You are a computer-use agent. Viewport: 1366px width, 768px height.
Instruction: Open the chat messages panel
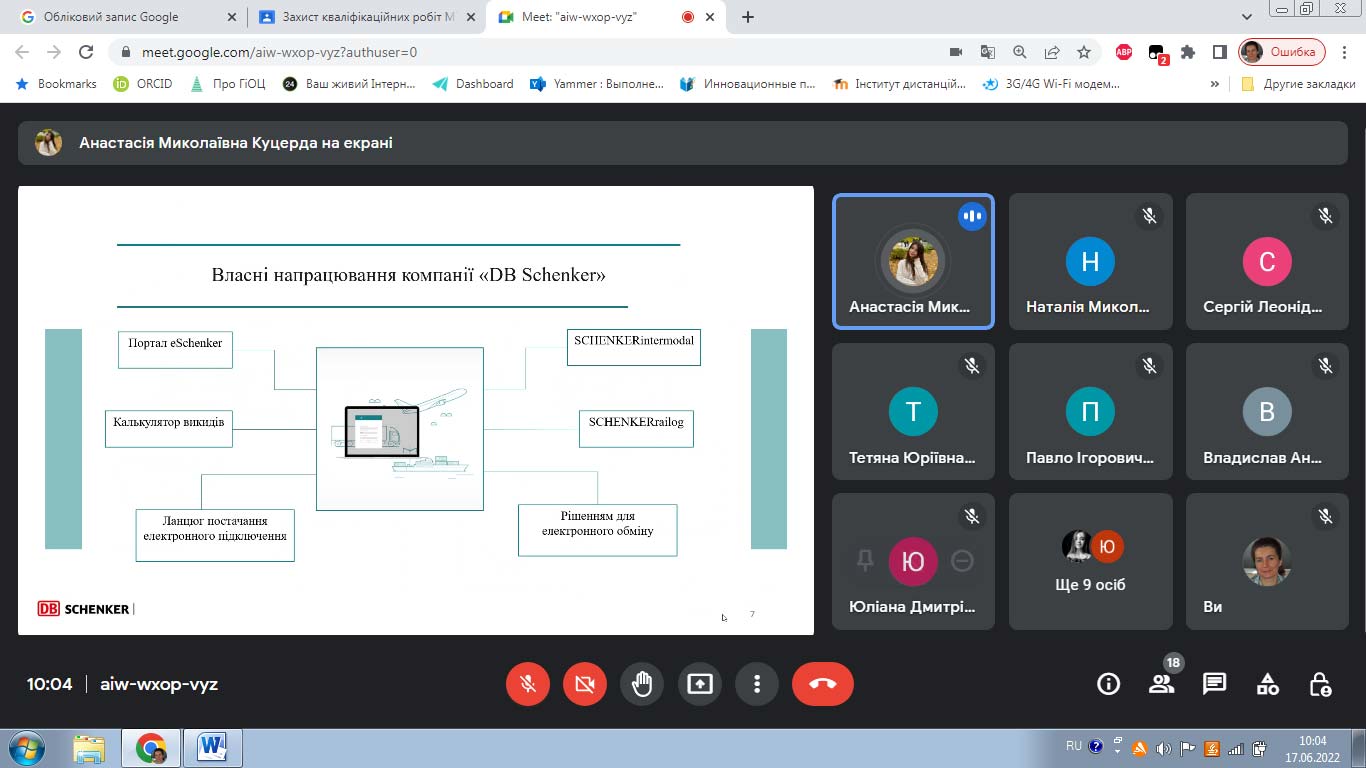click(1214, 684)
